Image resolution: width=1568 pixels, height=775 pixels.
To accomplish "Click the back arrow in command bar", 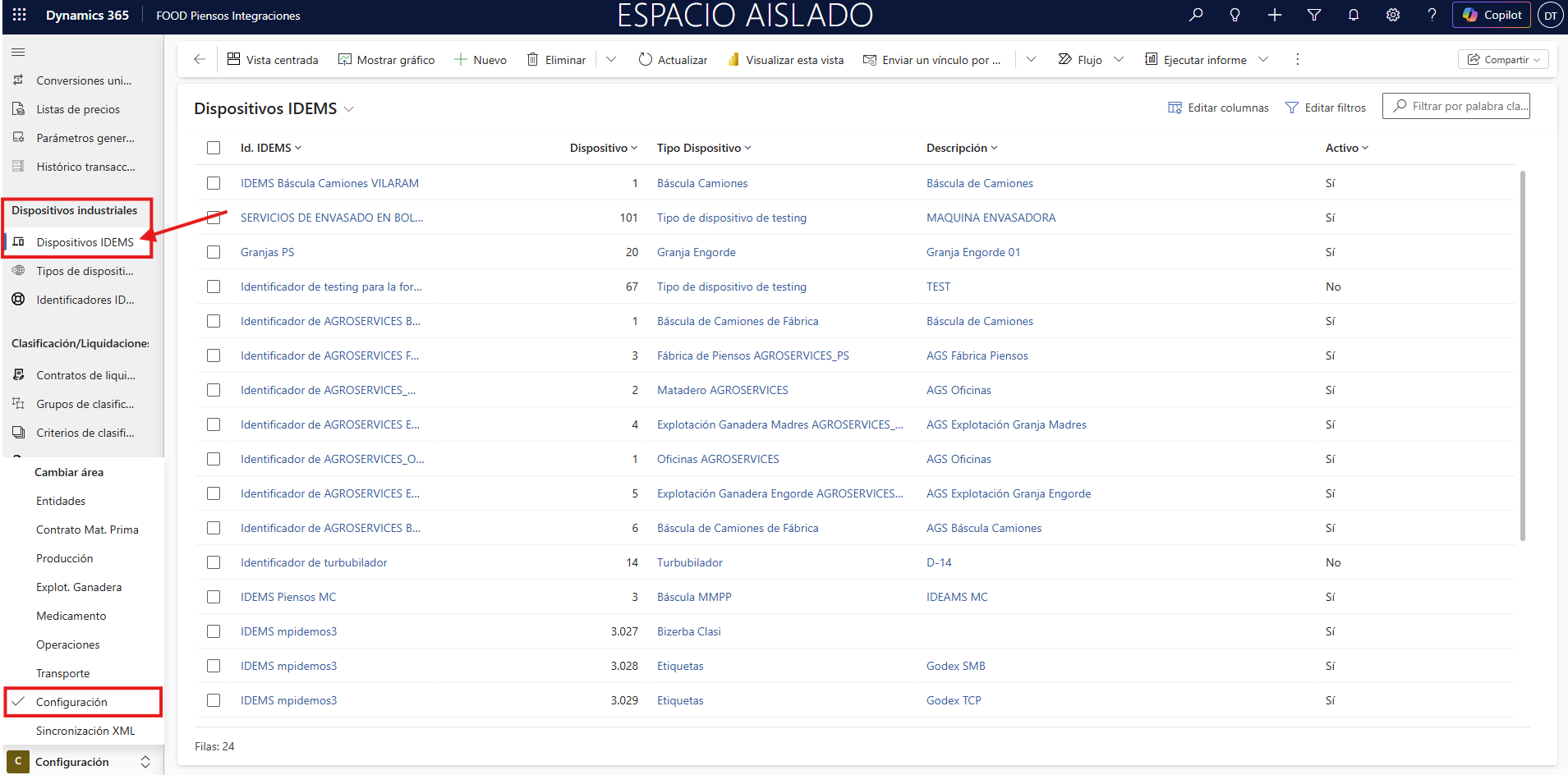I will (x=200, y=59).
